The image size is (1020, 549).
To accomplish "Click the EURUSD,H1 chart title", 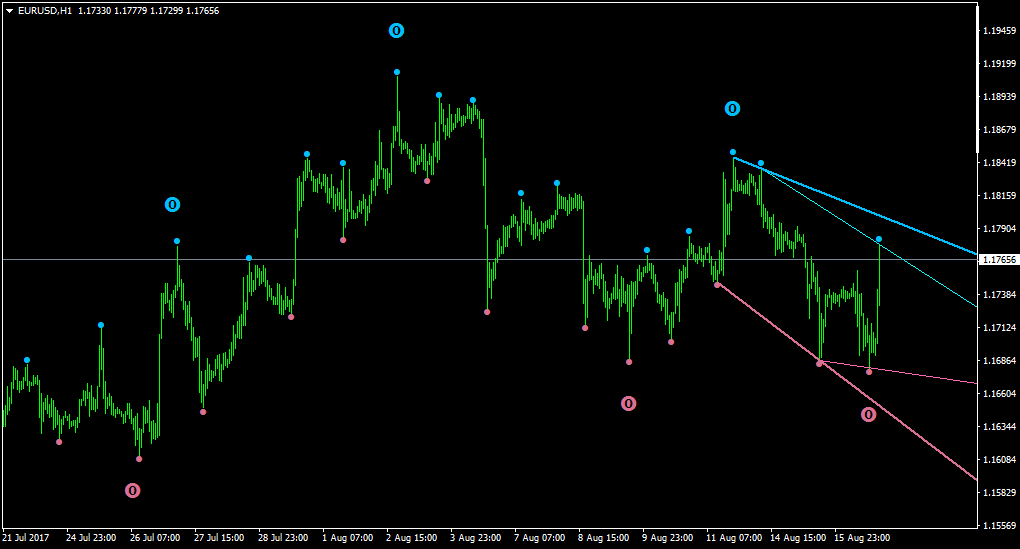I will [x=45, y=11].
